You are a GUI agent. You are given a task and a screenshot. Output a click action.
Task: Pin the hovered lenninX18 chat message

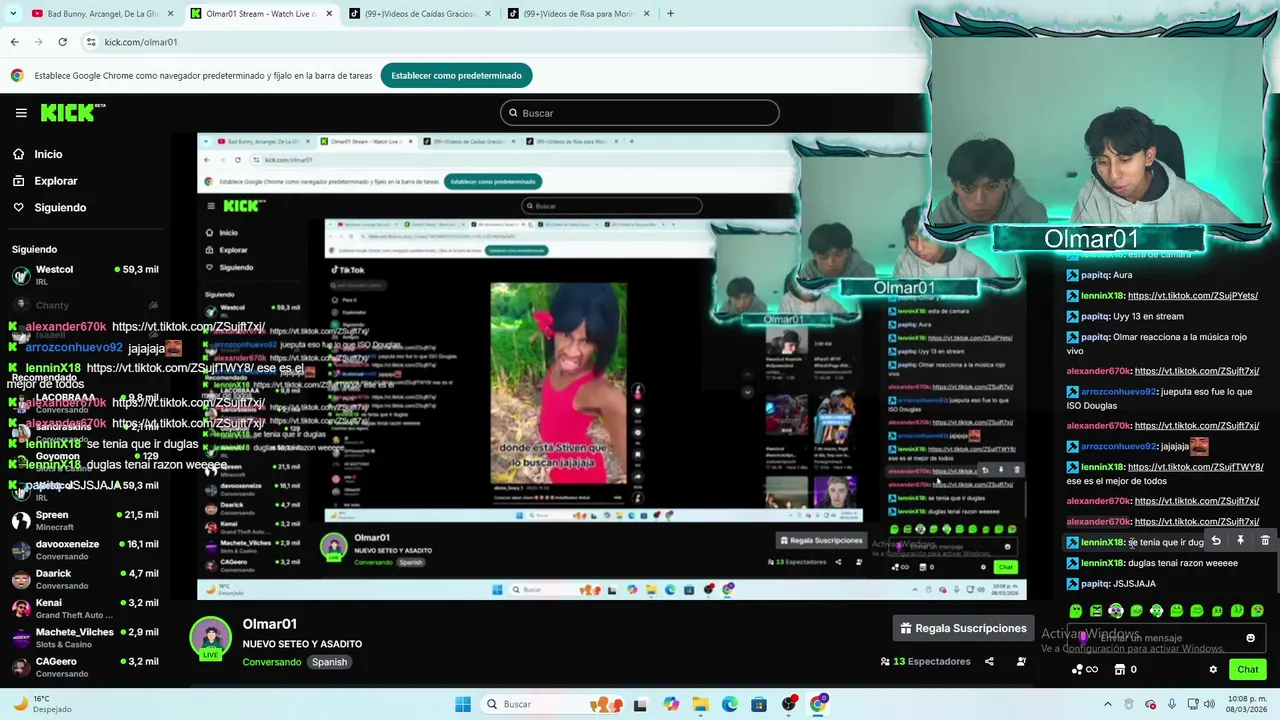pyautogui.click(x=1240, y=541)
